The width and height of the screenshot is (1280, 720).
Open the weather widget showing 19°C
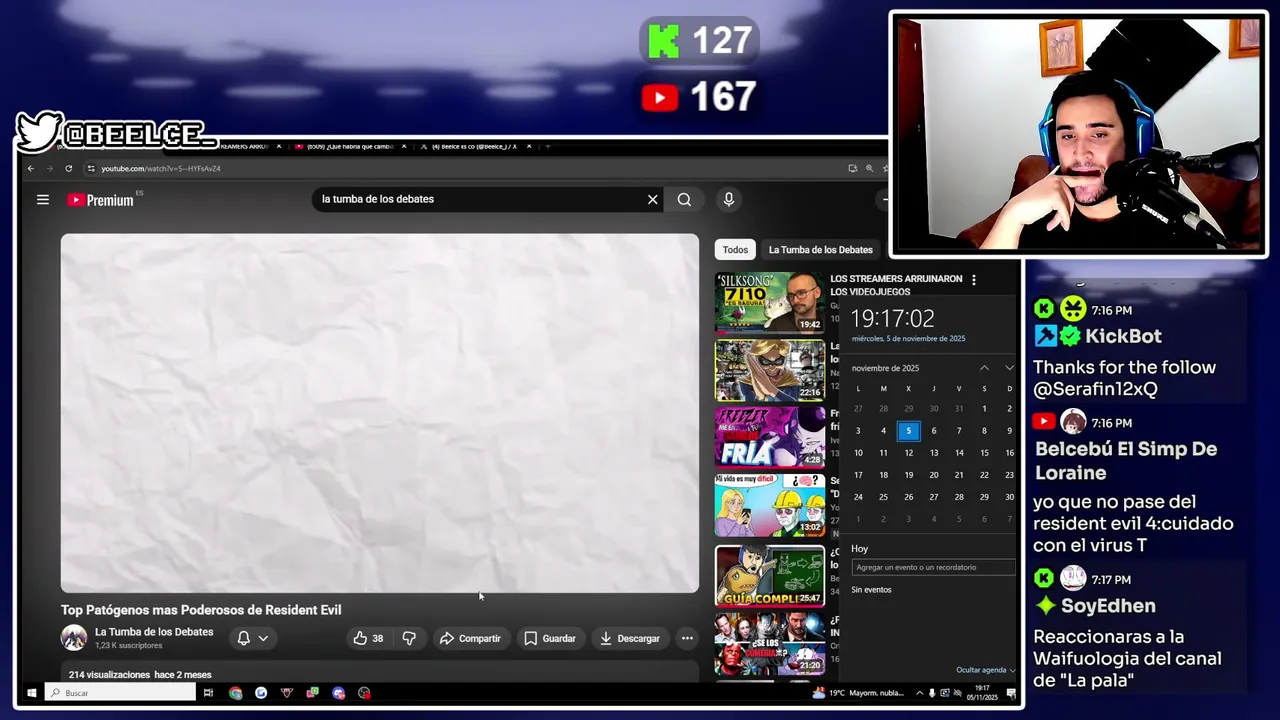[858, 693]
